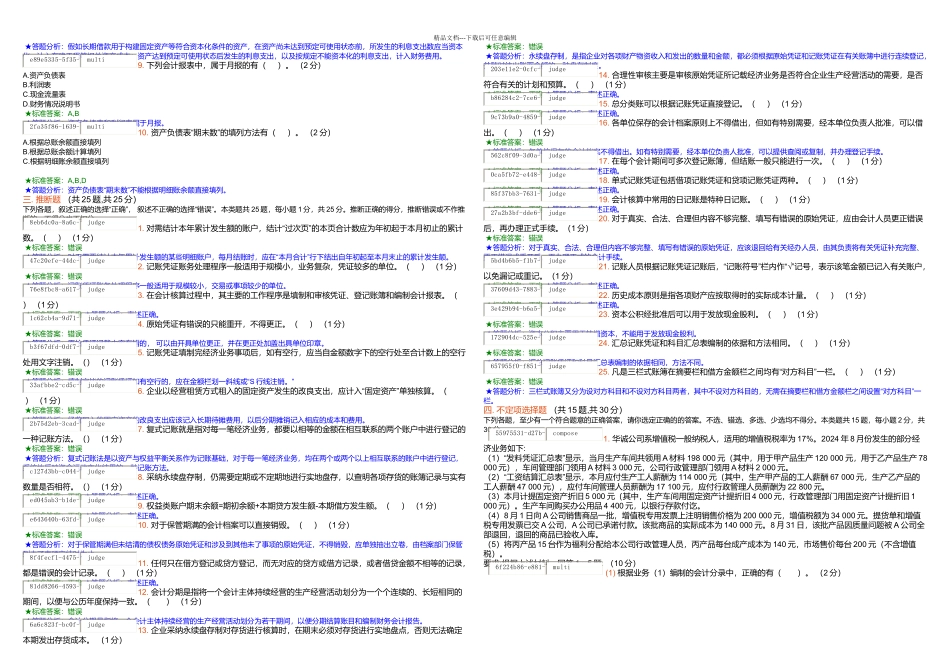Click the header text '精品文档---下载后可任意编辑'
950x672 pixels.
[x=475, y=38]
